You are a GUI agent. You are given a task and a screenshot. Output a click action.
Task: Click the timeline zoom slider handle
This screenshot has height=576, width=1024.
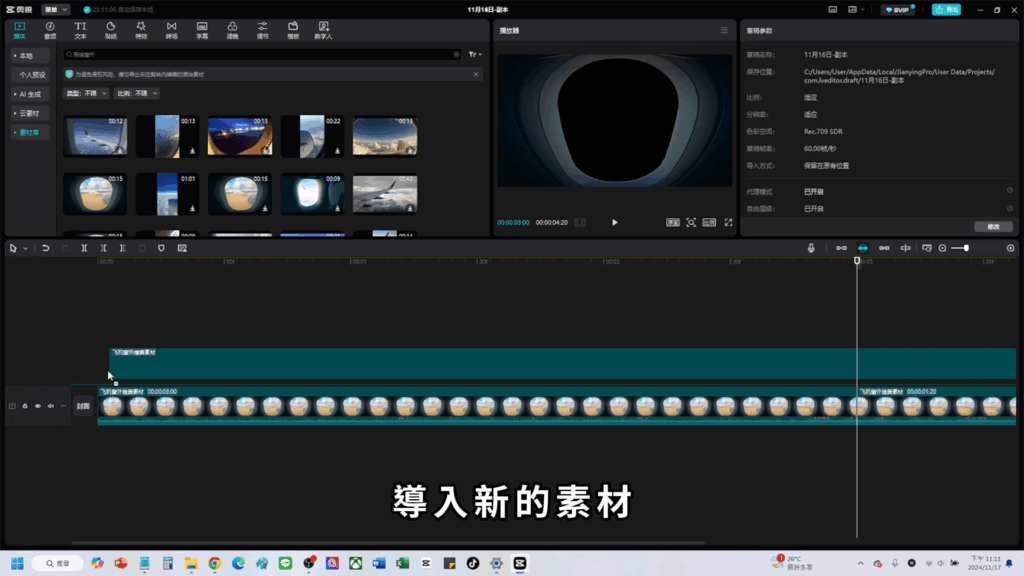pyautogui.click(x=966, y=248)
